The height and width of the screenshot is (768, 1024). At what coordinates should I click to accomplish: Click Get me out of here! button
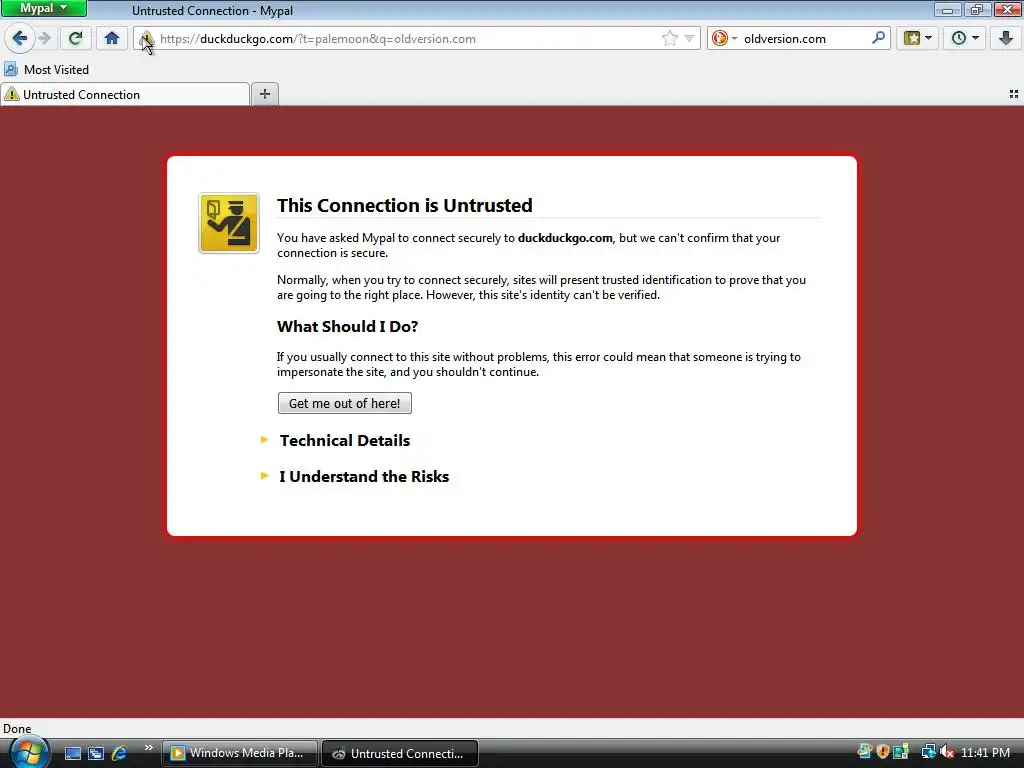[345, 403]
